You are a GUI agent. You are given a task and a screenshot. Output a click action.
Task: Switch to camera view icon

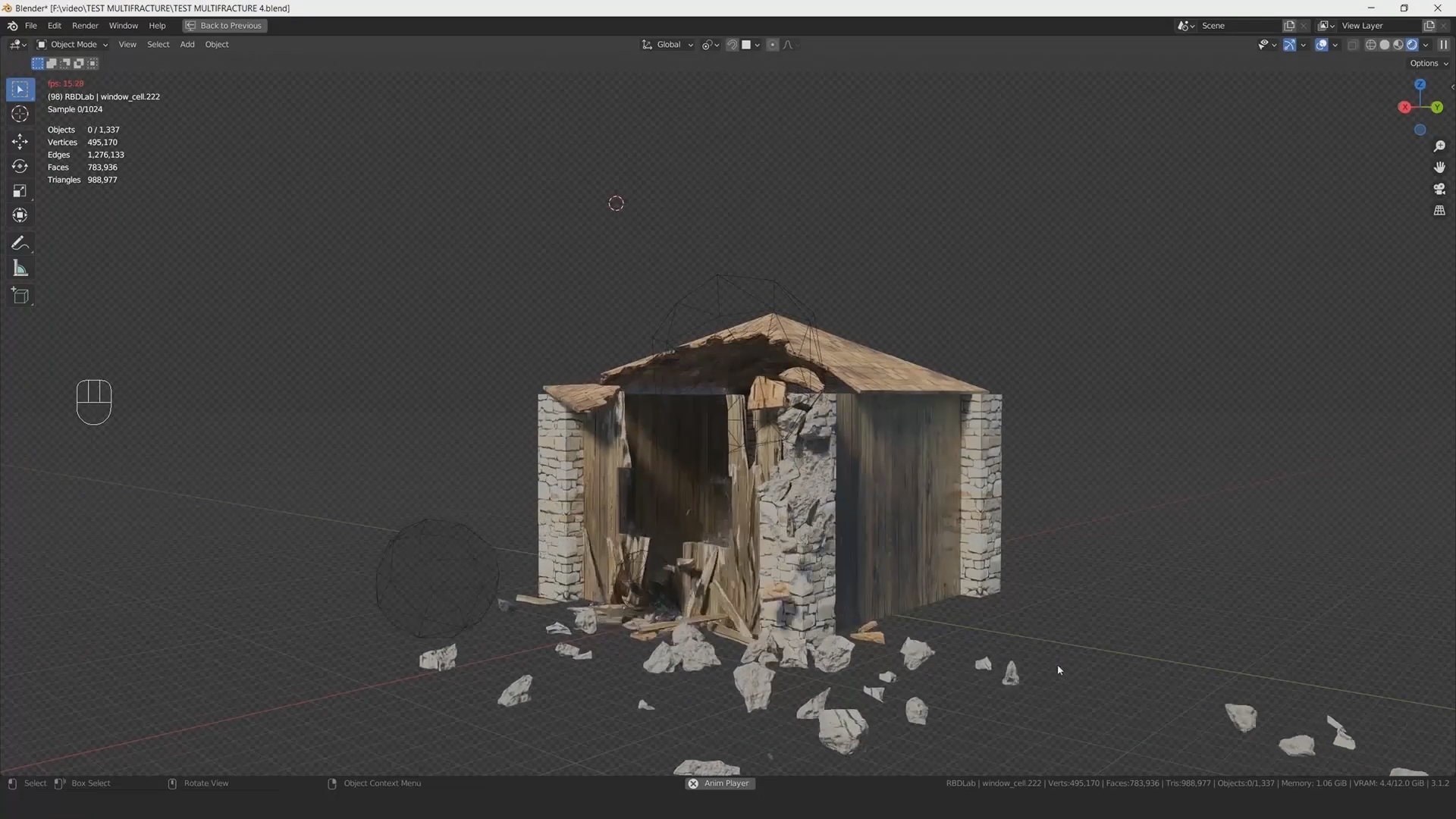(1439, 189)
